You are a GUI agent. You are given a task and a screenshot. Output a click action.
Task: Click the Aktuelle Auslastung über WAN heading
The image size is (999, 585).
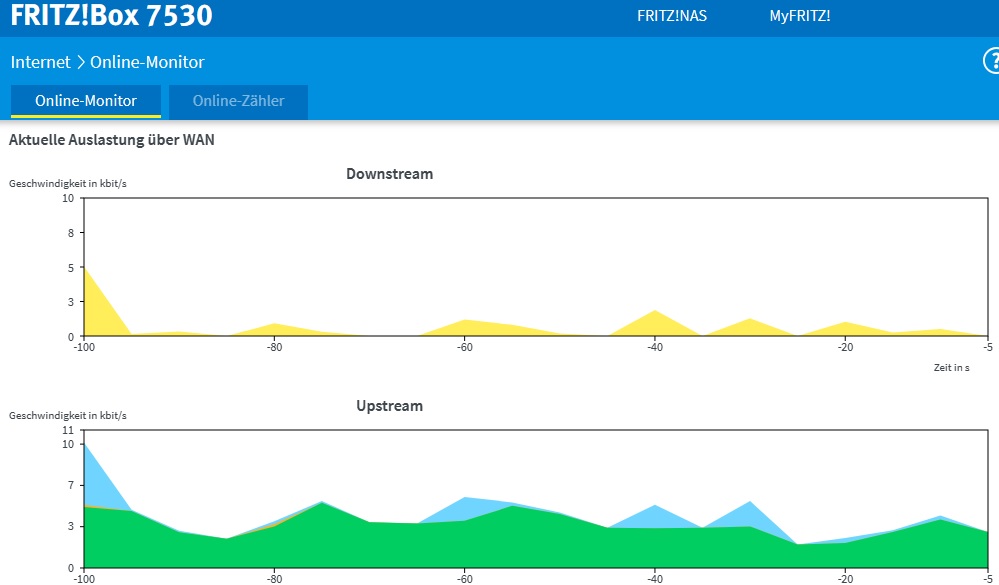[x=111, y=140]
